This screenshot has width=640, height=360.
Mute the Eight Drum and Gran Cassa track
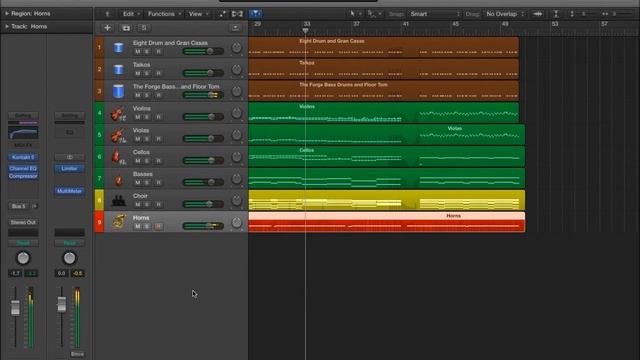pos(138,52)
